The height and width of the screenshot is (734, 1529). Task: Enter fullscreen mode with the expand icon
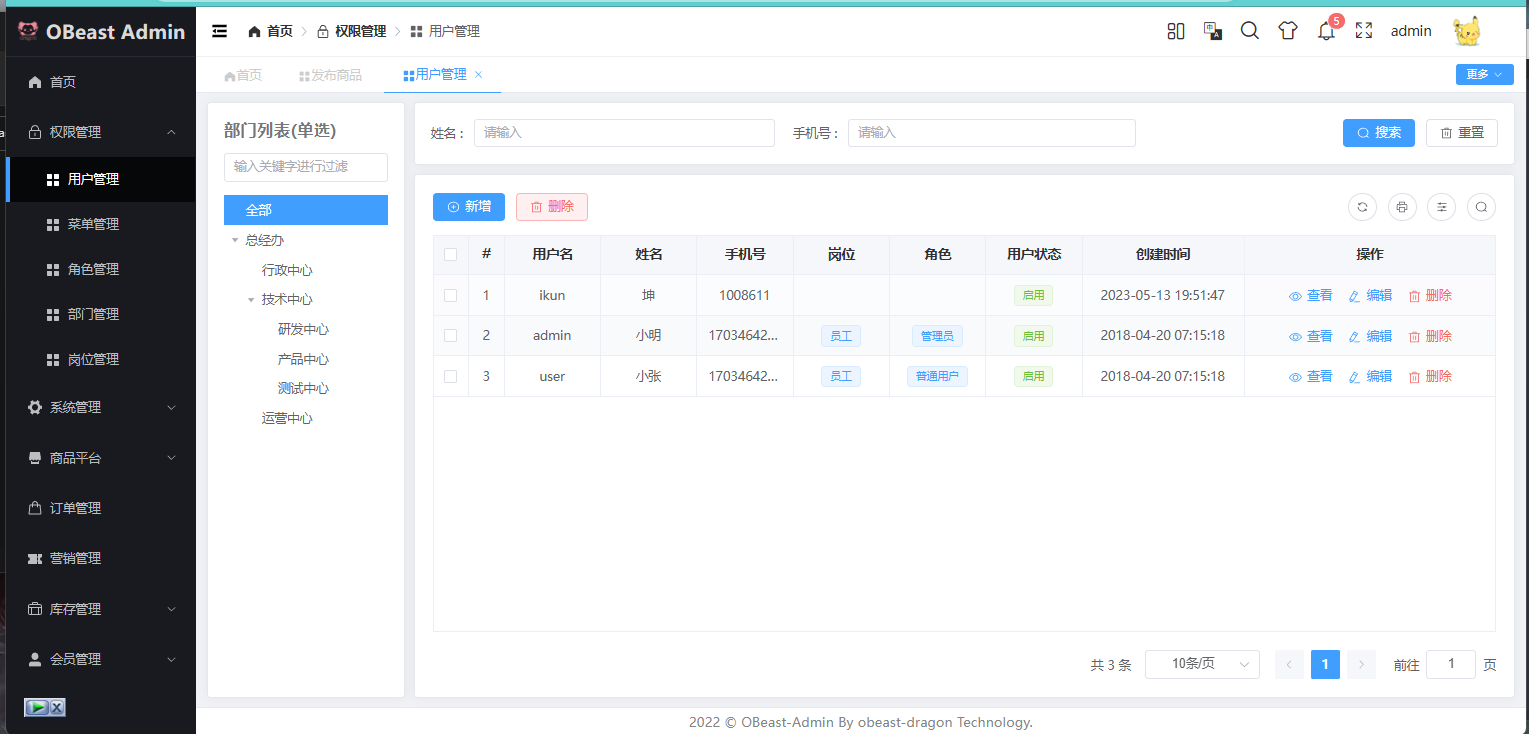(1363, 31)
